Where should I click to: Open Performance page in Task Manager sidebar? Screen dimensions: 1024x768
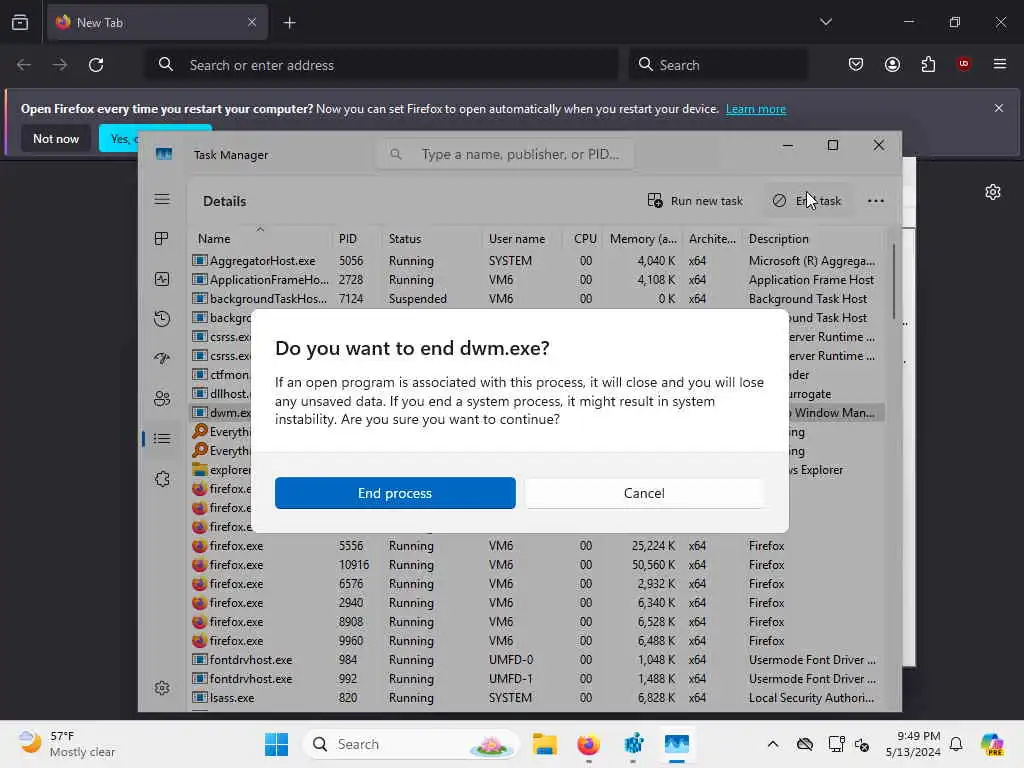coord(162,279)
